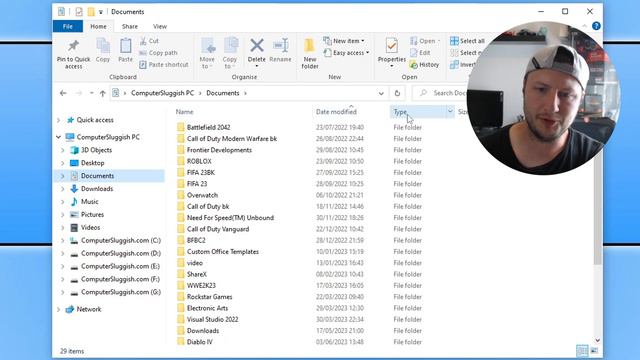Select the Rockstar Games folder
The image size is (640, 360).
click(209, 297)
